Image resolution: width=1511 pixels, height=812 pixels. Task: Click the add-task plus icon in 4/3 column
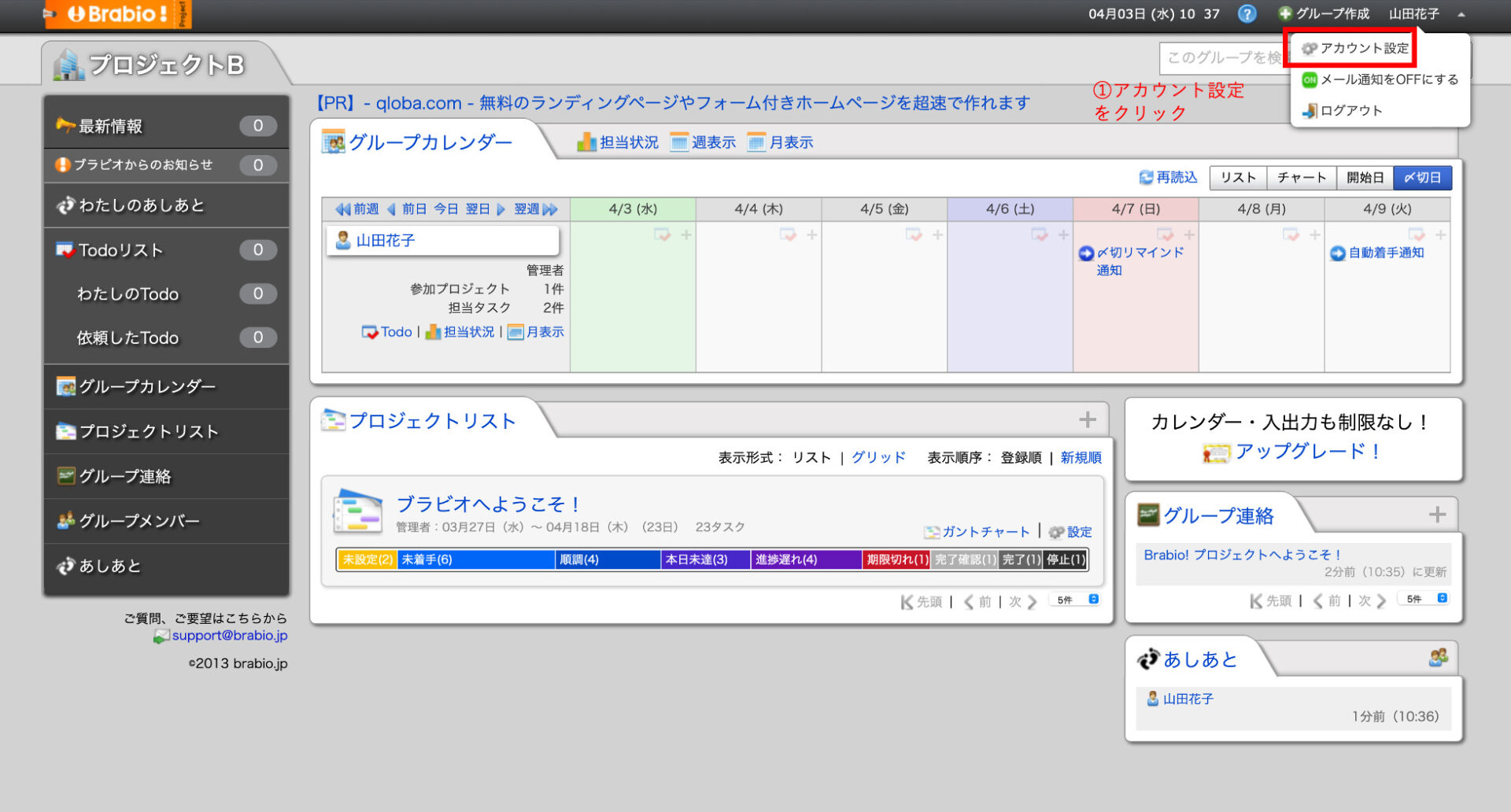[686, 235]
